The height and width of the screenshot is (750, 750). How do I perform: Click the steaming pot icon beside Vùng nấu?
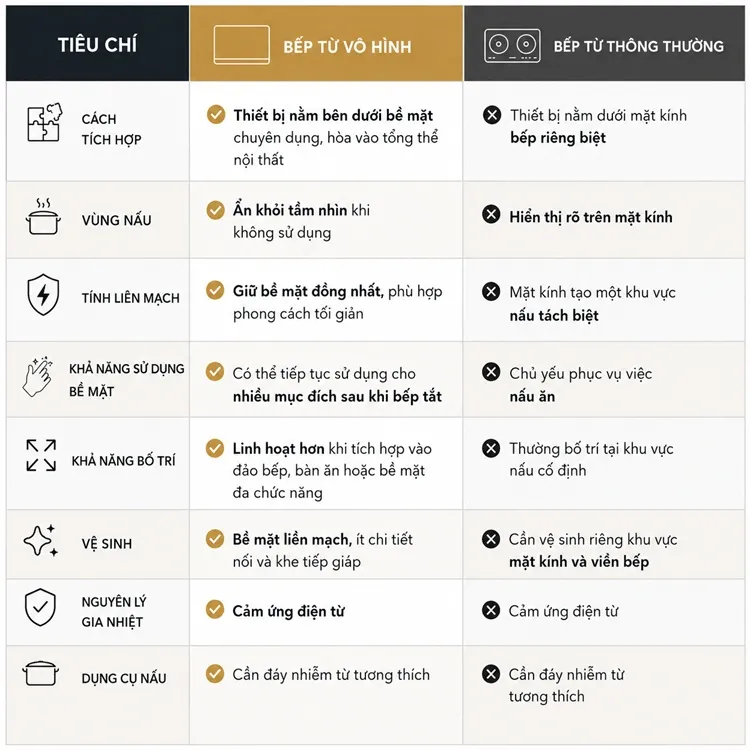tap(43, 217)
